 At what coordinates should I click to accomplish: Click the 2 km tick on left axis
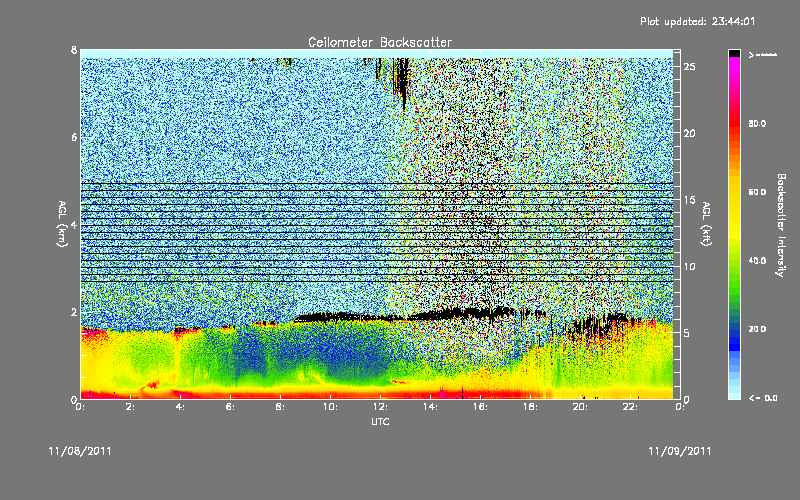click(74, 312)
